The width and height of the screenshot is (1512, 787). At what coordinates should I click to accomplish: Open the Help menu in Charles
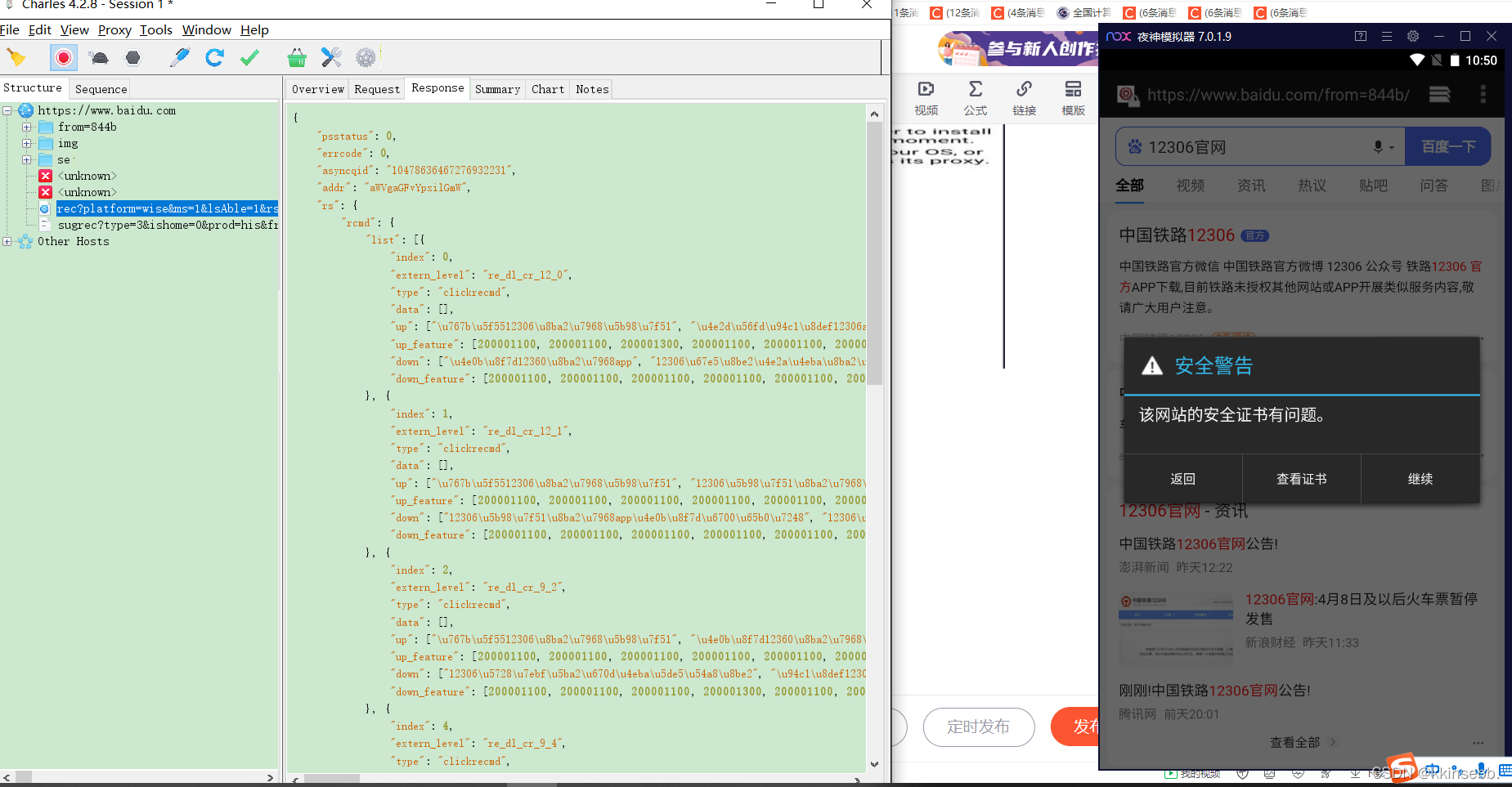point(254,30)
